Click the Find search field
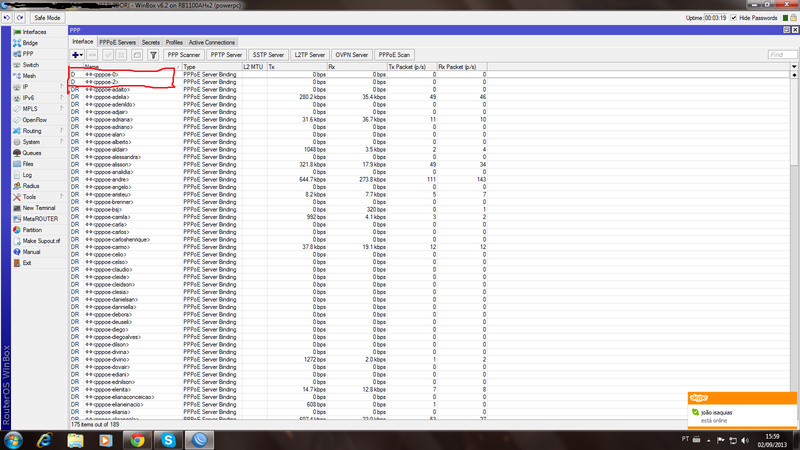This screenshot has height=450, width=800. (x=782, y=55)
